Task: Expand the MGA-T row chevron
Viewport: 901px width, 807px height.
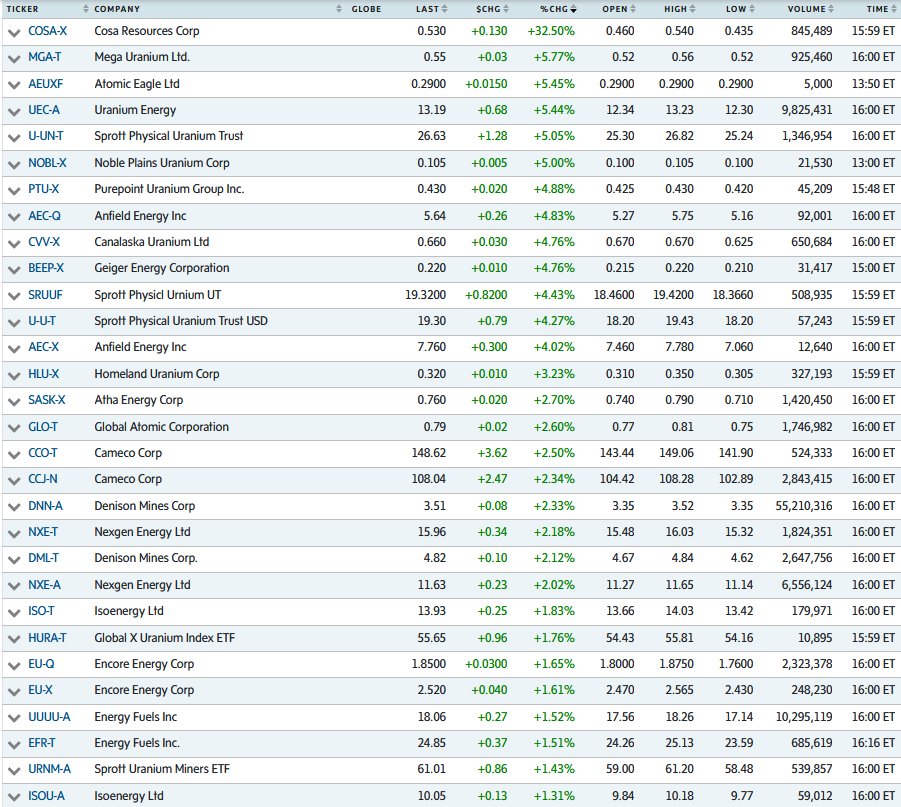Action: point(14,59)
